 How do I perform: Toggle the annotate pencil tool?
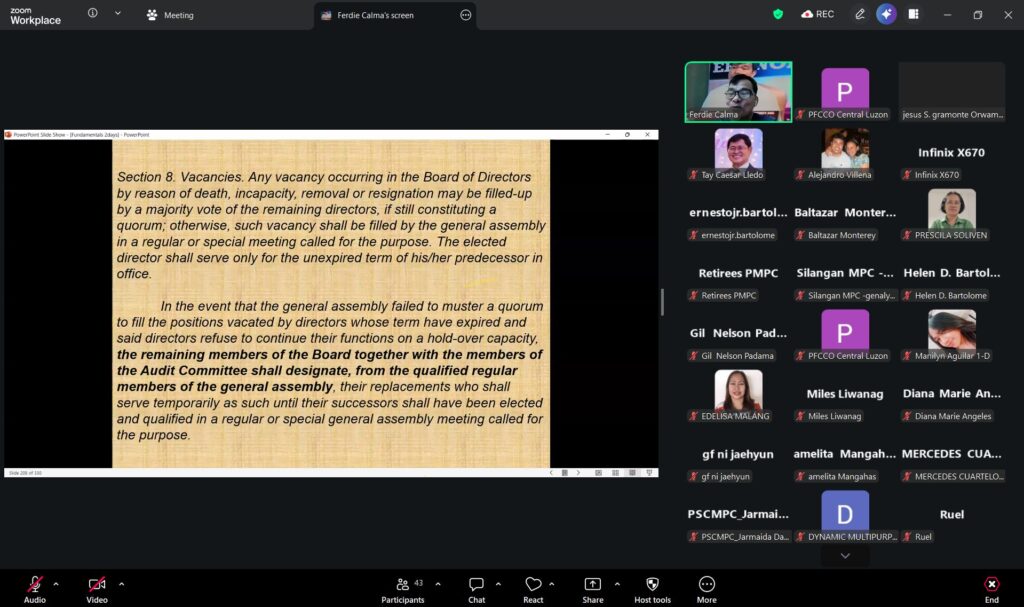(859, 14)
